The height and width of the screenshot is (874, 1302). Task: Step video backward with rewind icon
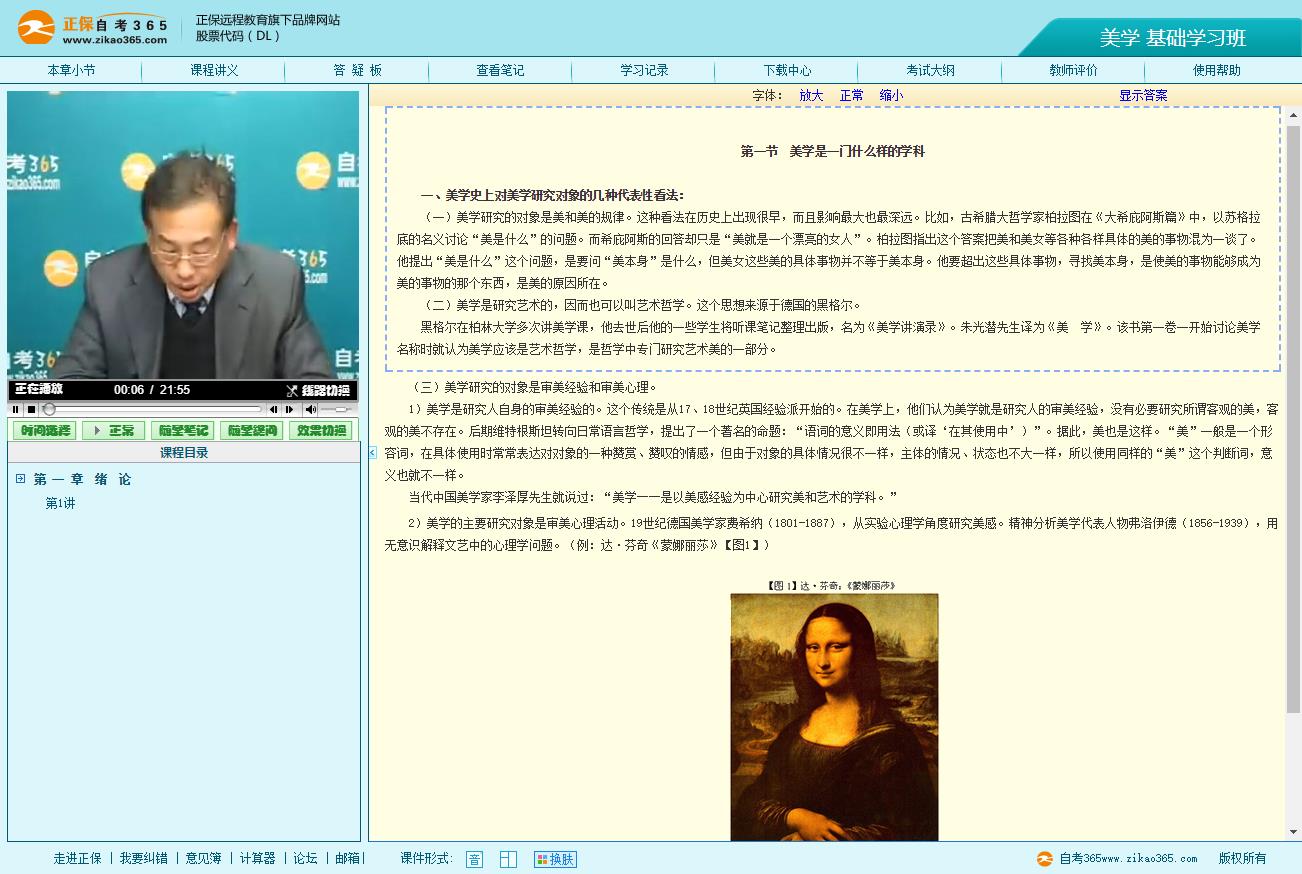(273, 409)
